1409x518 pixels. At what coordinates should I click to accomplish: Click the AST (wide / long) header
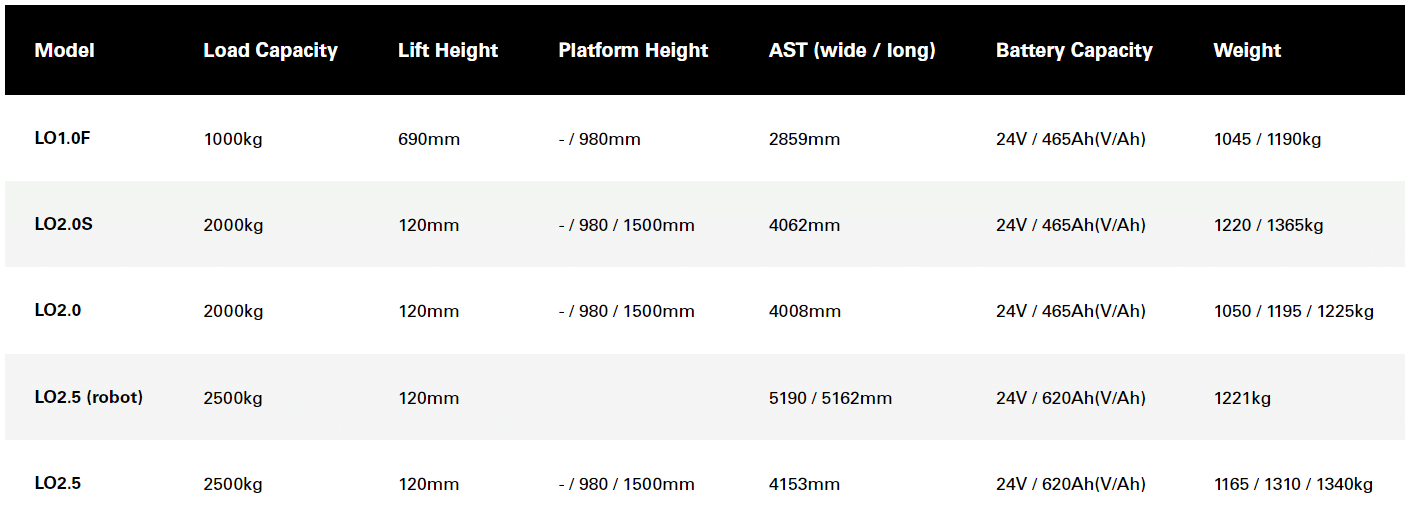(852, 50)
